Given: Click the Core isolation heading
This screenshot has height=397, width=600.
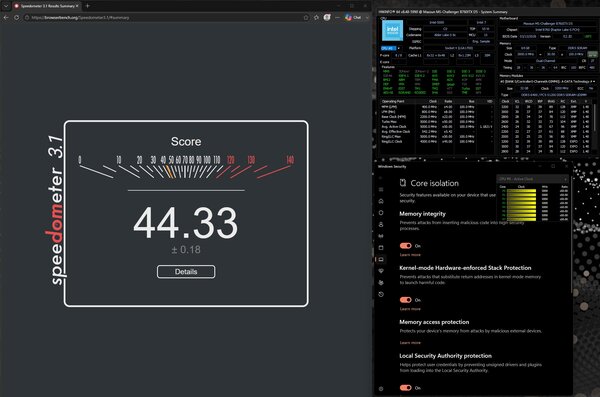Looking at the screenshot, I should coord(434,183).
